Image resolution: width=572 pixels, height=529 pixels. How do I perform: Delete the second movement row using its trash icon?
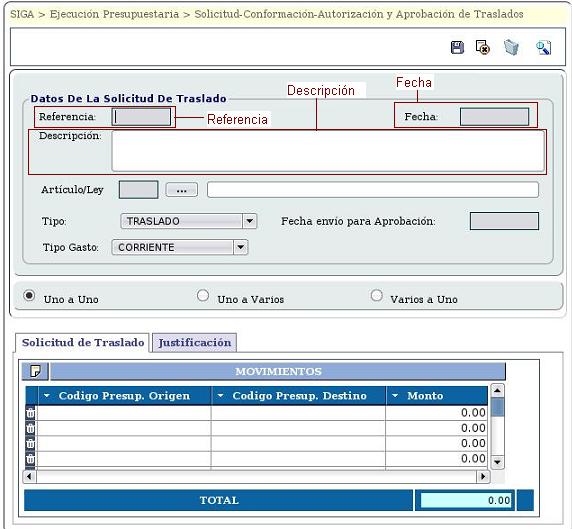click(31, 428)
